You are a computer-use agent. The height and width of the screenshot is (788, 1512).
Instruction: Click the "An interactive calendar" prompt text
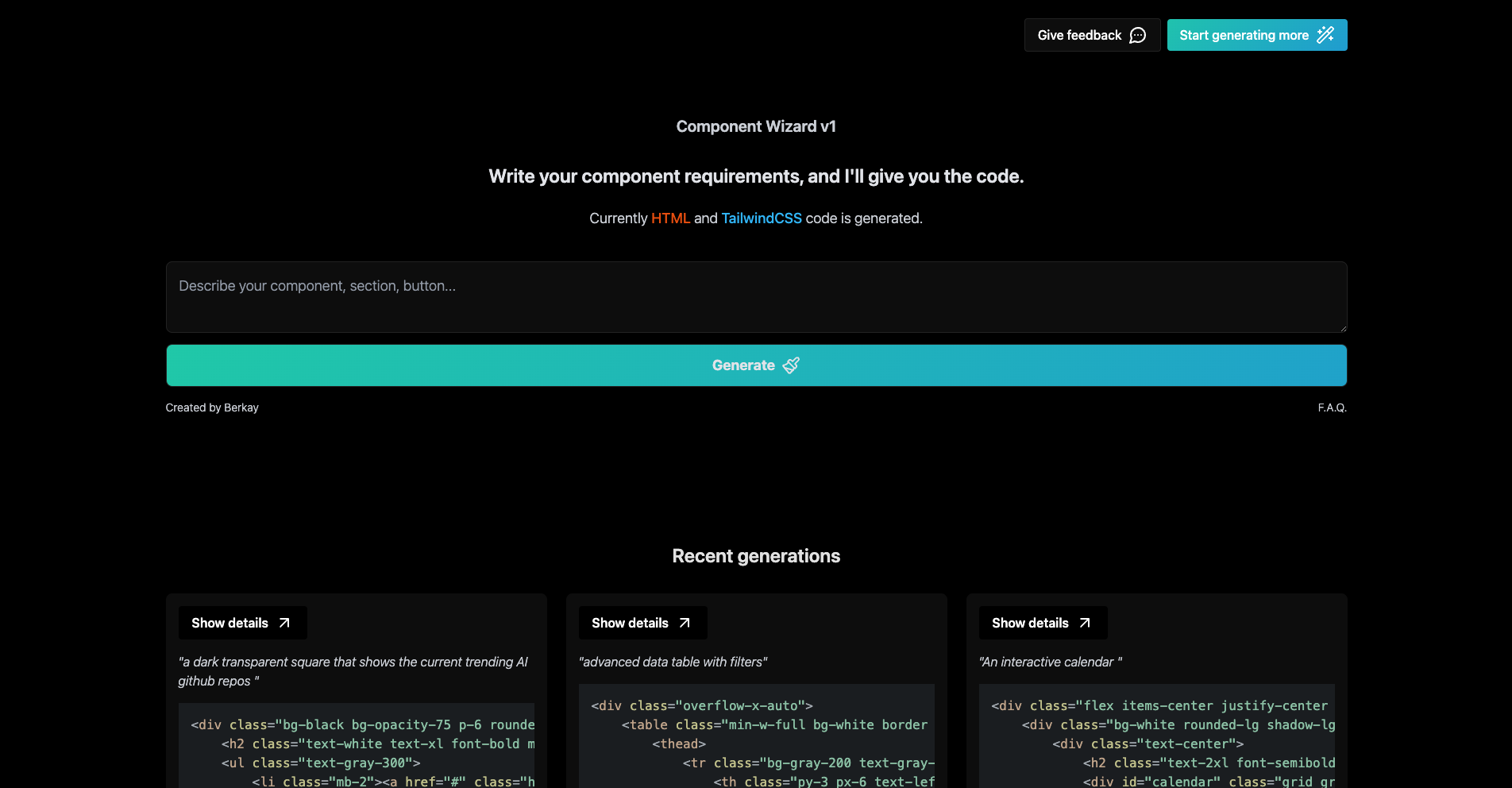pos(1051,662)
